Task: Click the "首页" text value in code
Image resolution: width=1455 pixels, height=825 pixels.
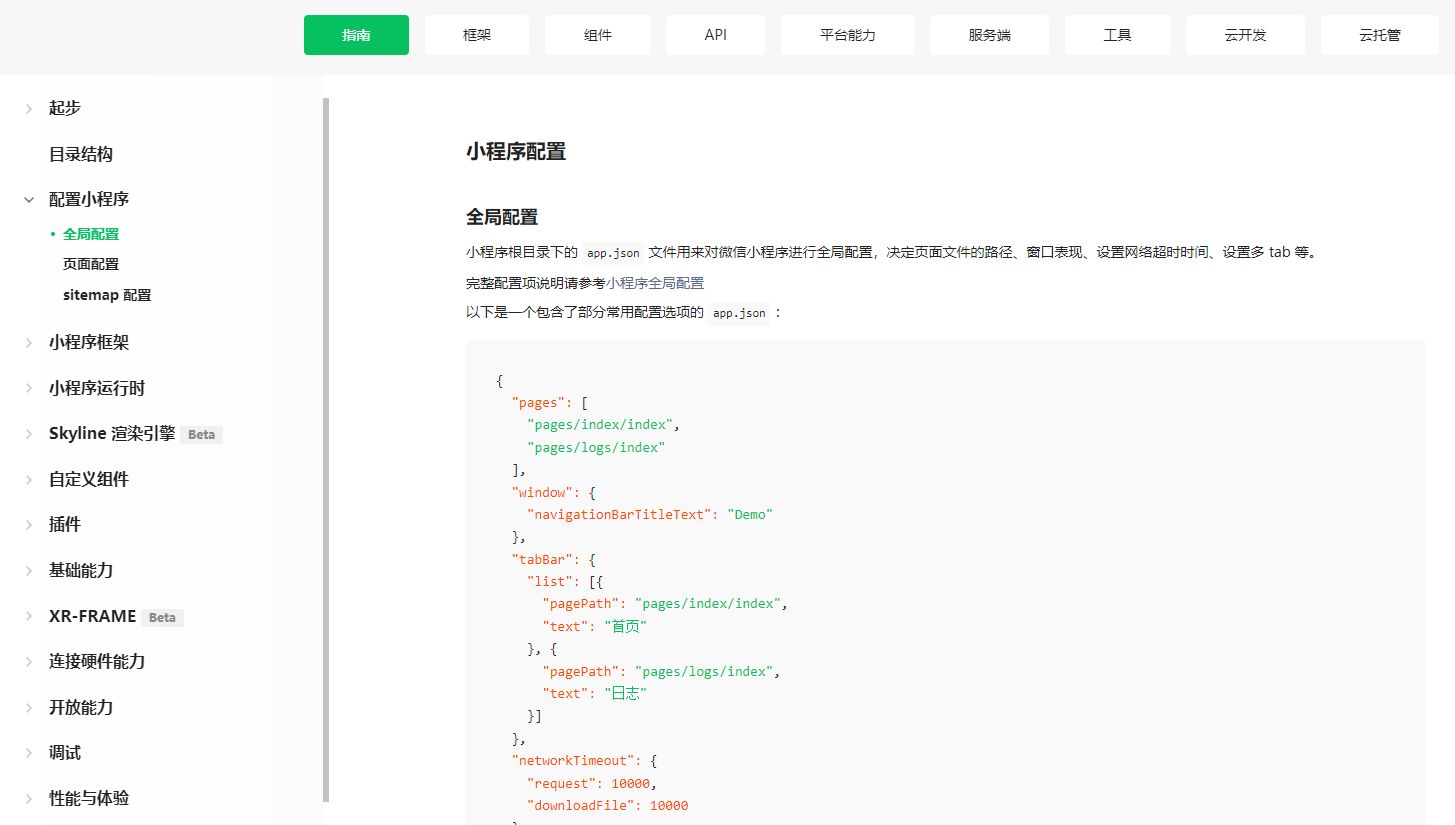Action: [x=625, y=626]
